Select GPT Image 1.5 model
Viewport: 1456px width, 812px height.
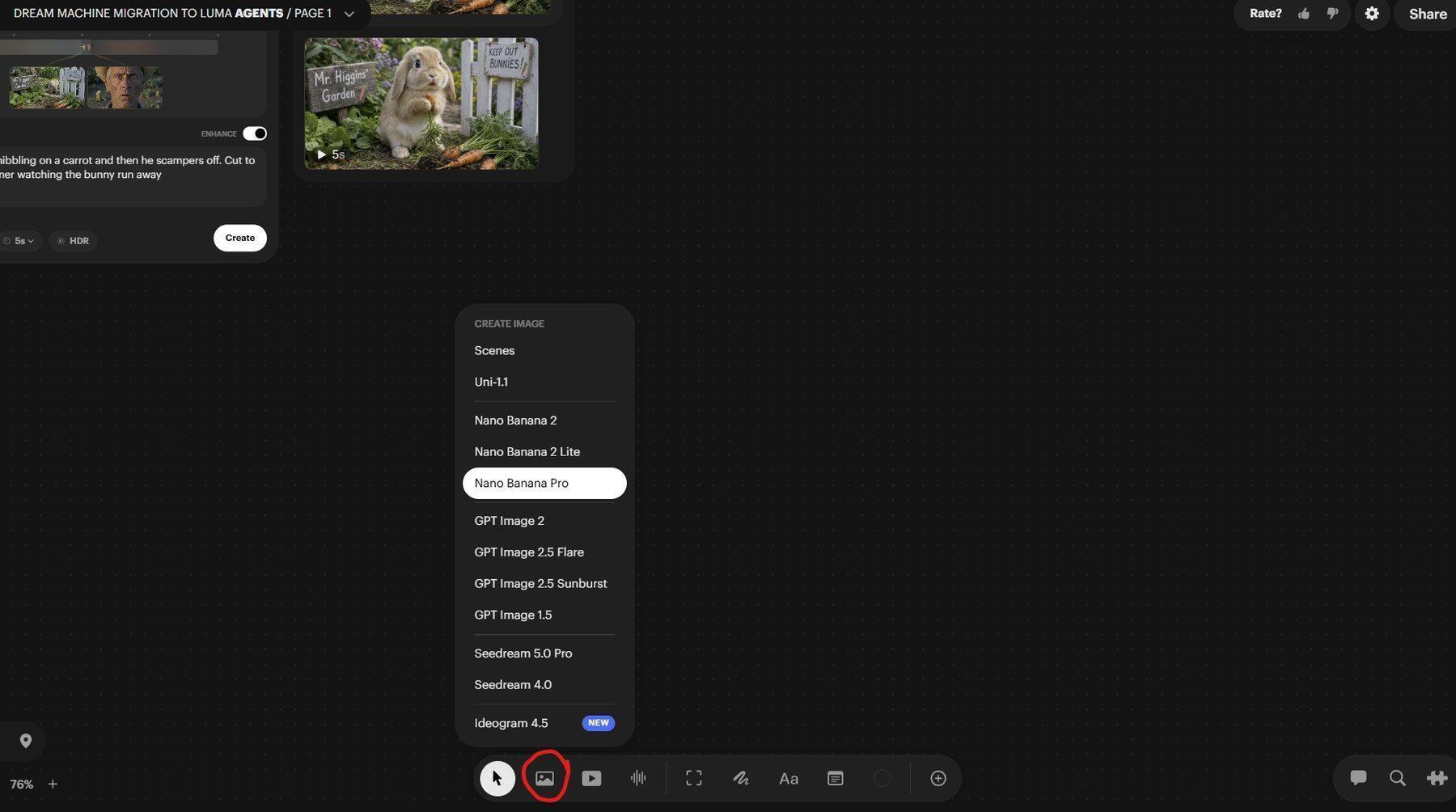[x=544, y=615]
